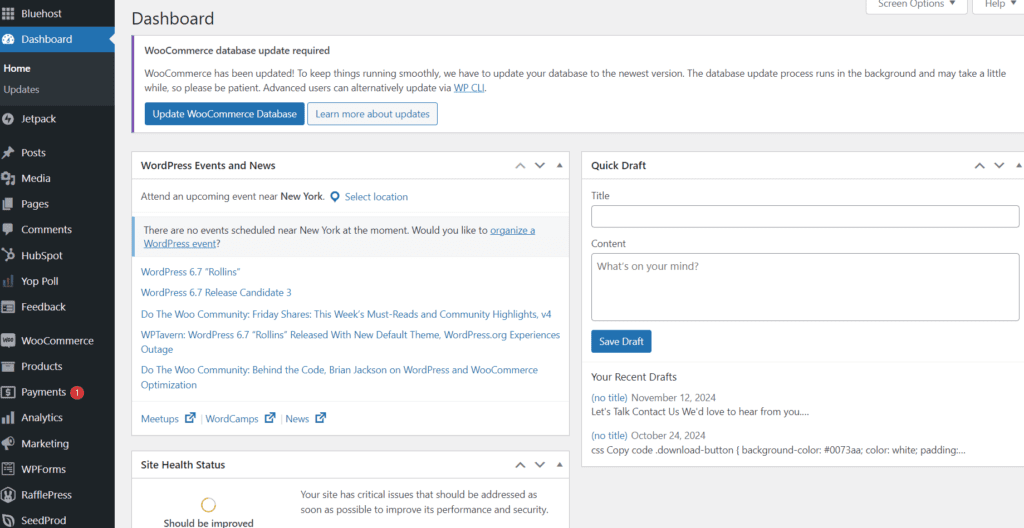Click the location pin icon

click(x=335, y=197)
